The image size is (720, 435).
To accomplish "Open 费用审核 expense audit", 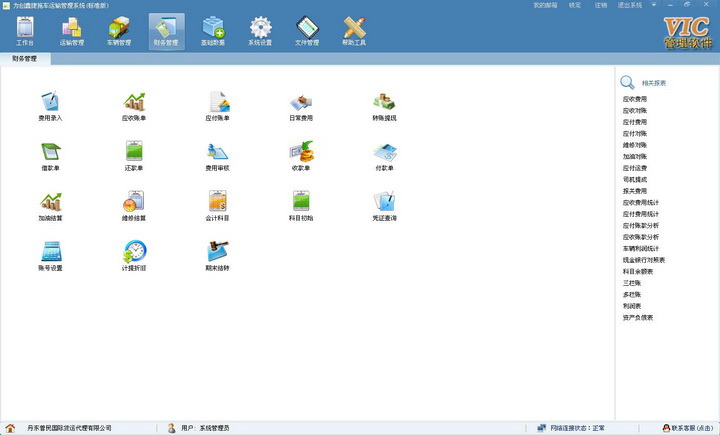I will tap(217, 156).
